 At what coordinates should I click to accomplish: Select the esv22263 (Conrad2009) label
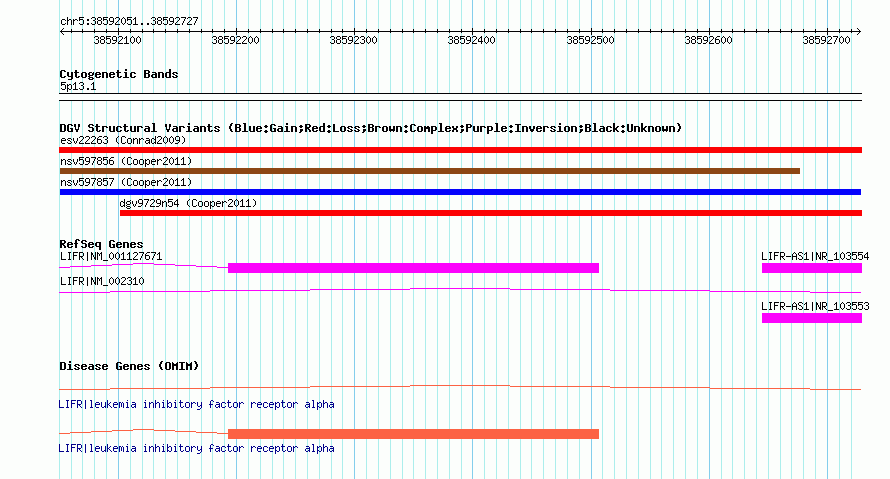pyautogui.click(x=123, y=140)
